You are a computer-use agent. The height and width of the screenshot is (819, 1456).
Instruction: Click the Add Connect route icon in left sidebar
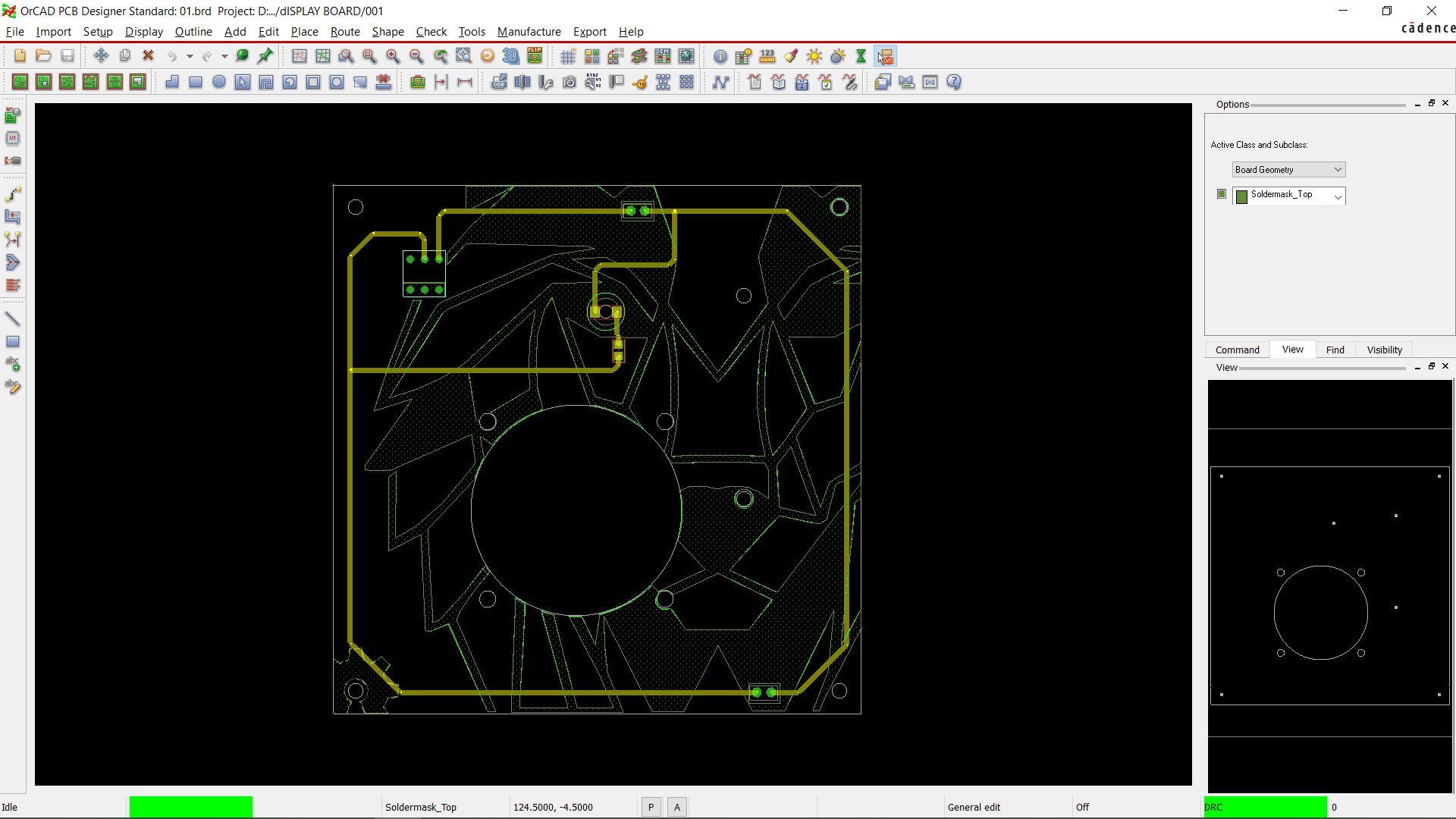point(13,193)
